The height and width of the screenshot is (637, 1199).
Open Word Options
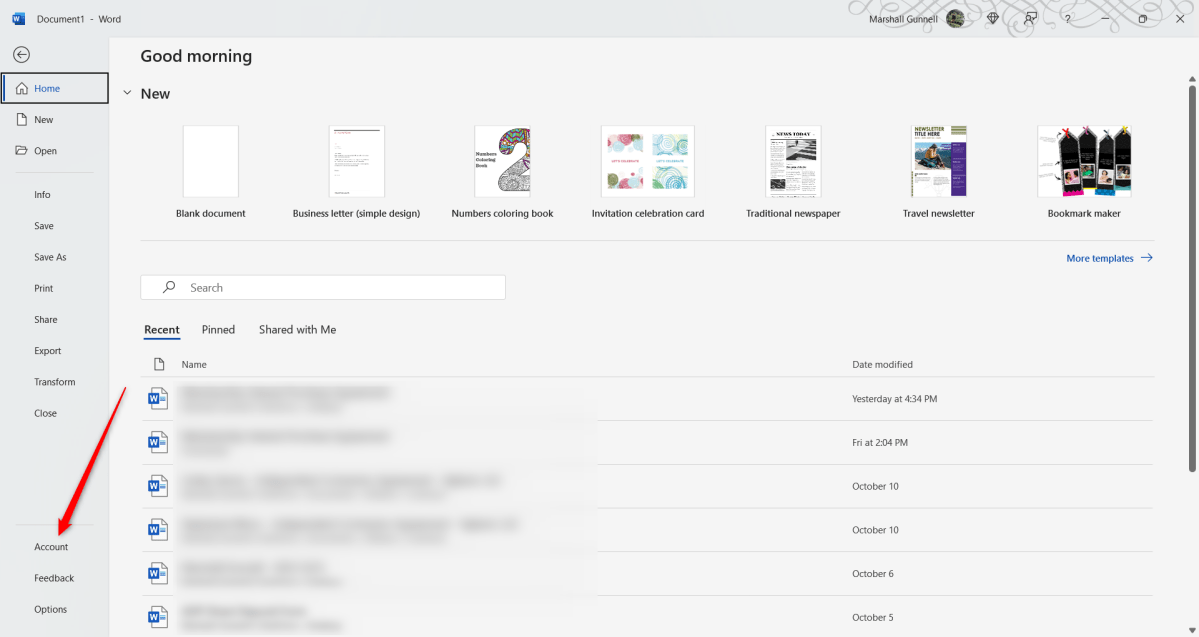point(50,609)
